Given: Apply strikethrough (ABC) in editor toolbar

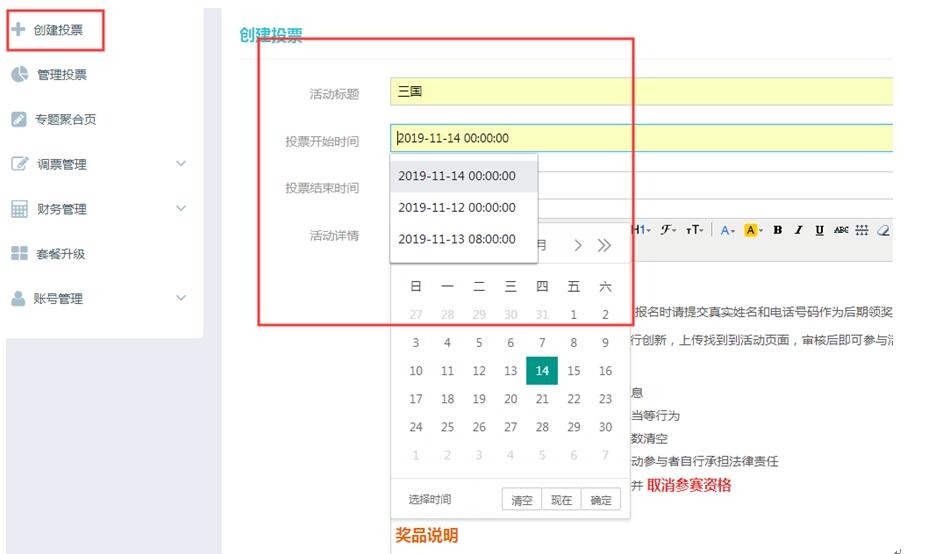Looking at the screenshot, I should pyautogui.click(x=841, y=230).
